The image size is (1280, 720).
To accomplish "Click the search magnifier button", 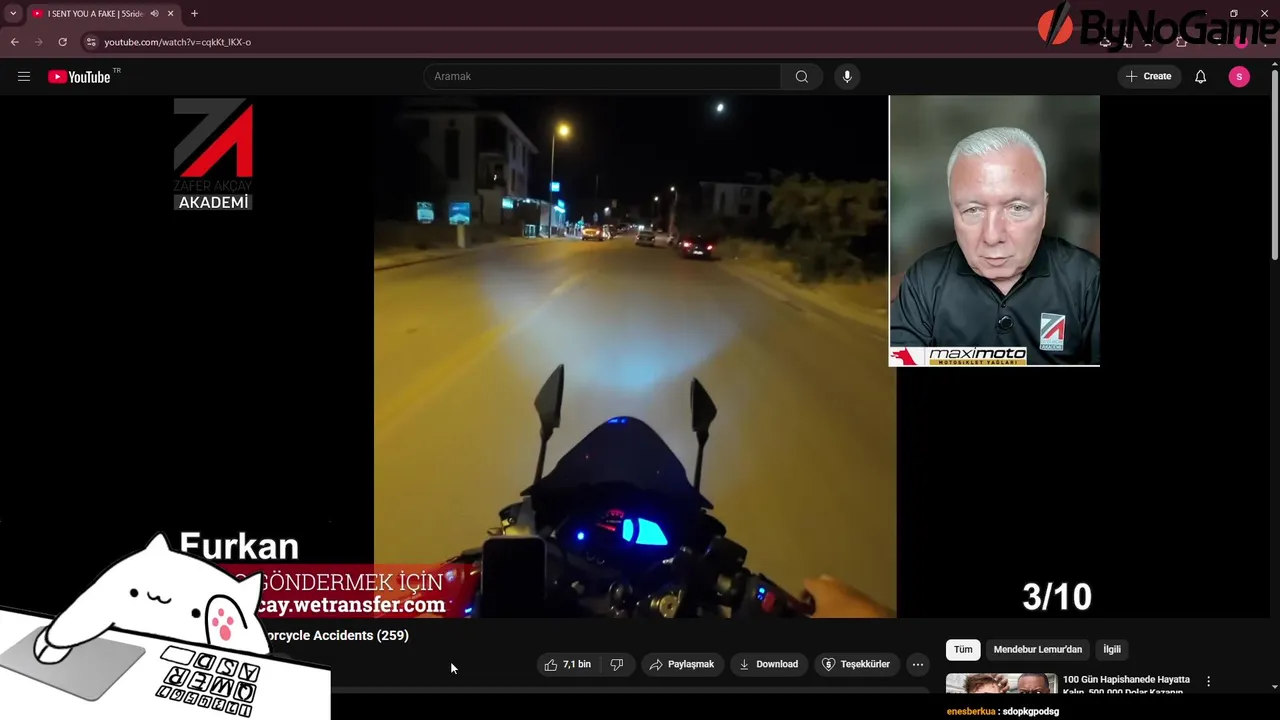I will tap(802, 77).
